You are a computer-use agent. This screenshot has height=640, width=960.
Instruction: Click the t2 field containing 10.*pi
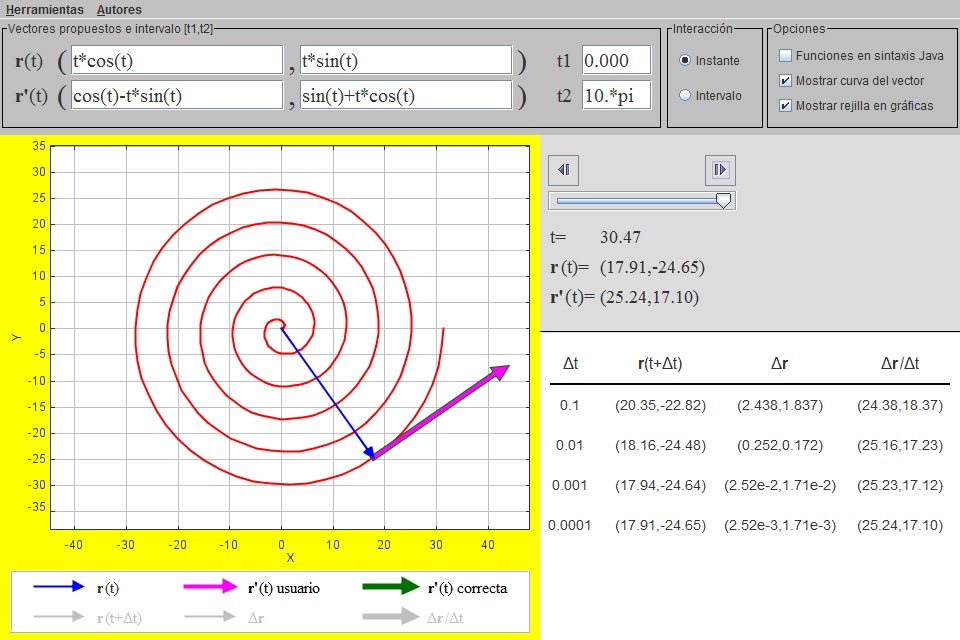click(616, 96)
